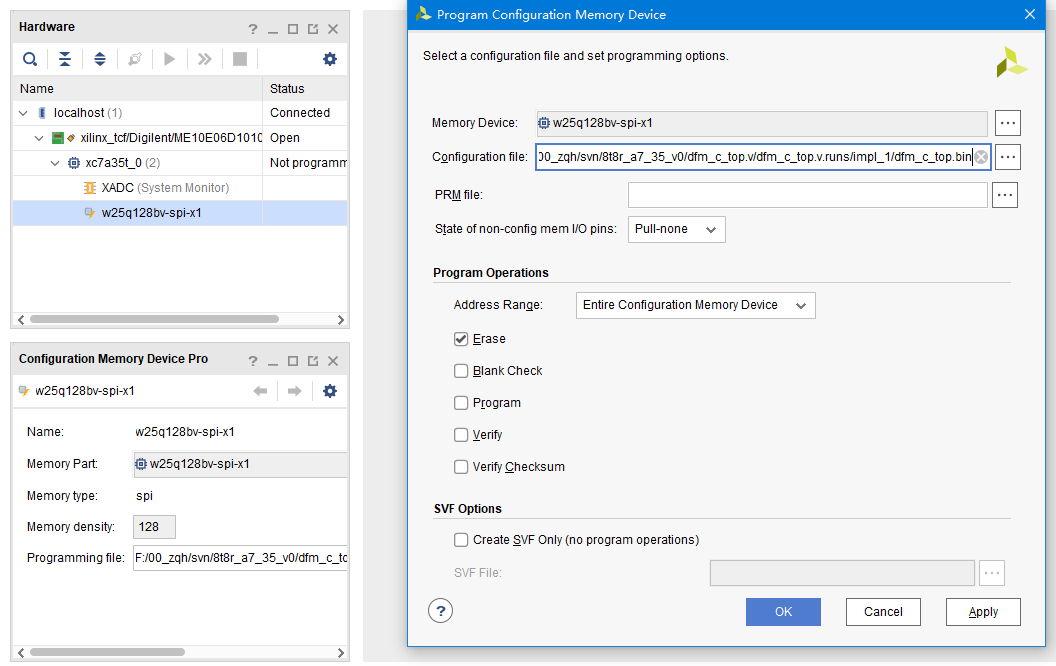Click the Status column header
This screenshot has width=1056, height=666.
click(x=305, y=89)
